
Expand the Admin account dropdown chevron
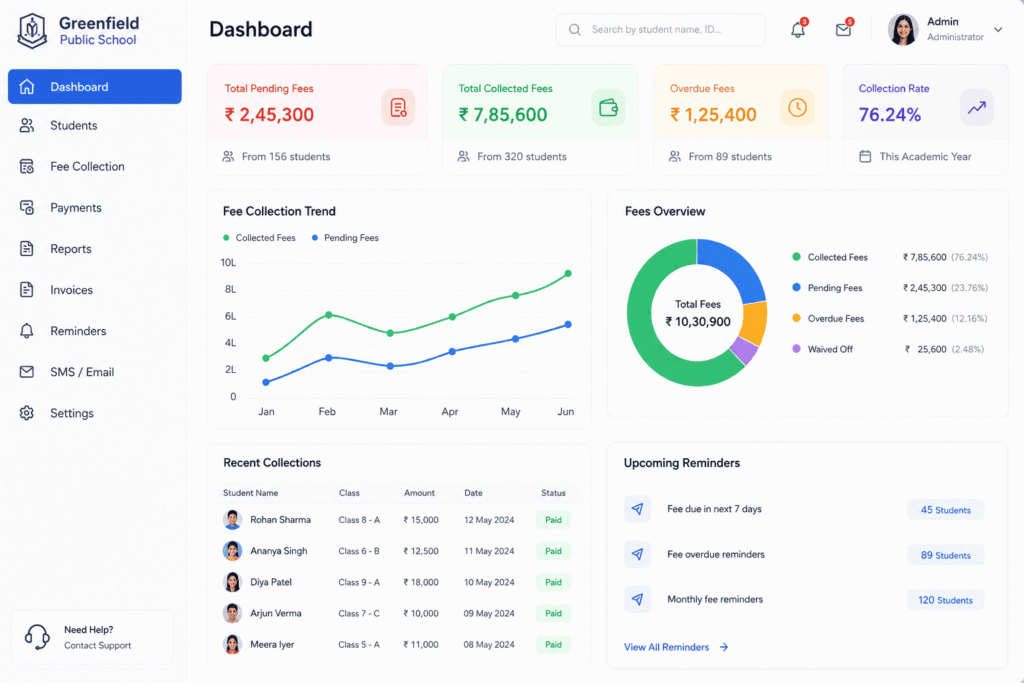(998, 29)
